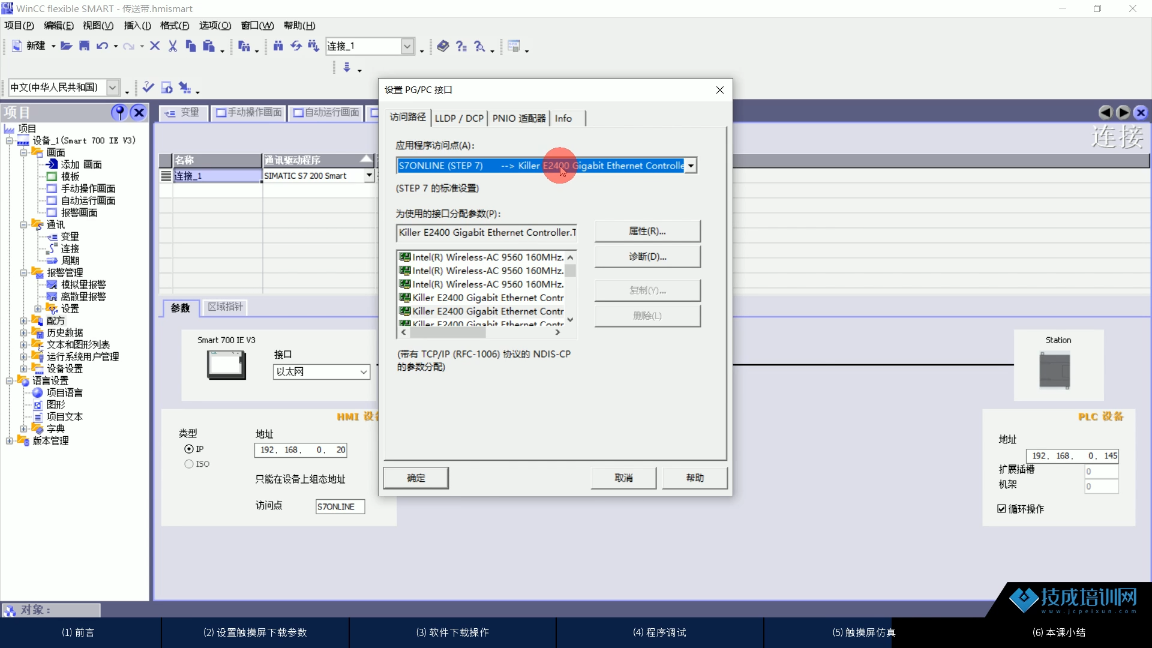Click the 属性(R)... button
The image size is (1152, 648).
point(647,231)
